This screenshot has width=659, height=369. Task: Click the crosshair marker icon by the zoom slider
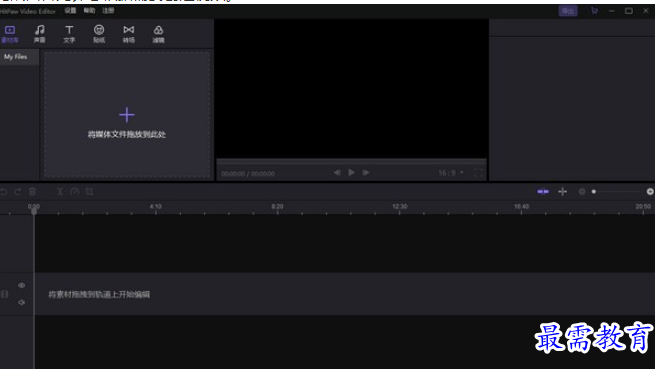[562, 192]
